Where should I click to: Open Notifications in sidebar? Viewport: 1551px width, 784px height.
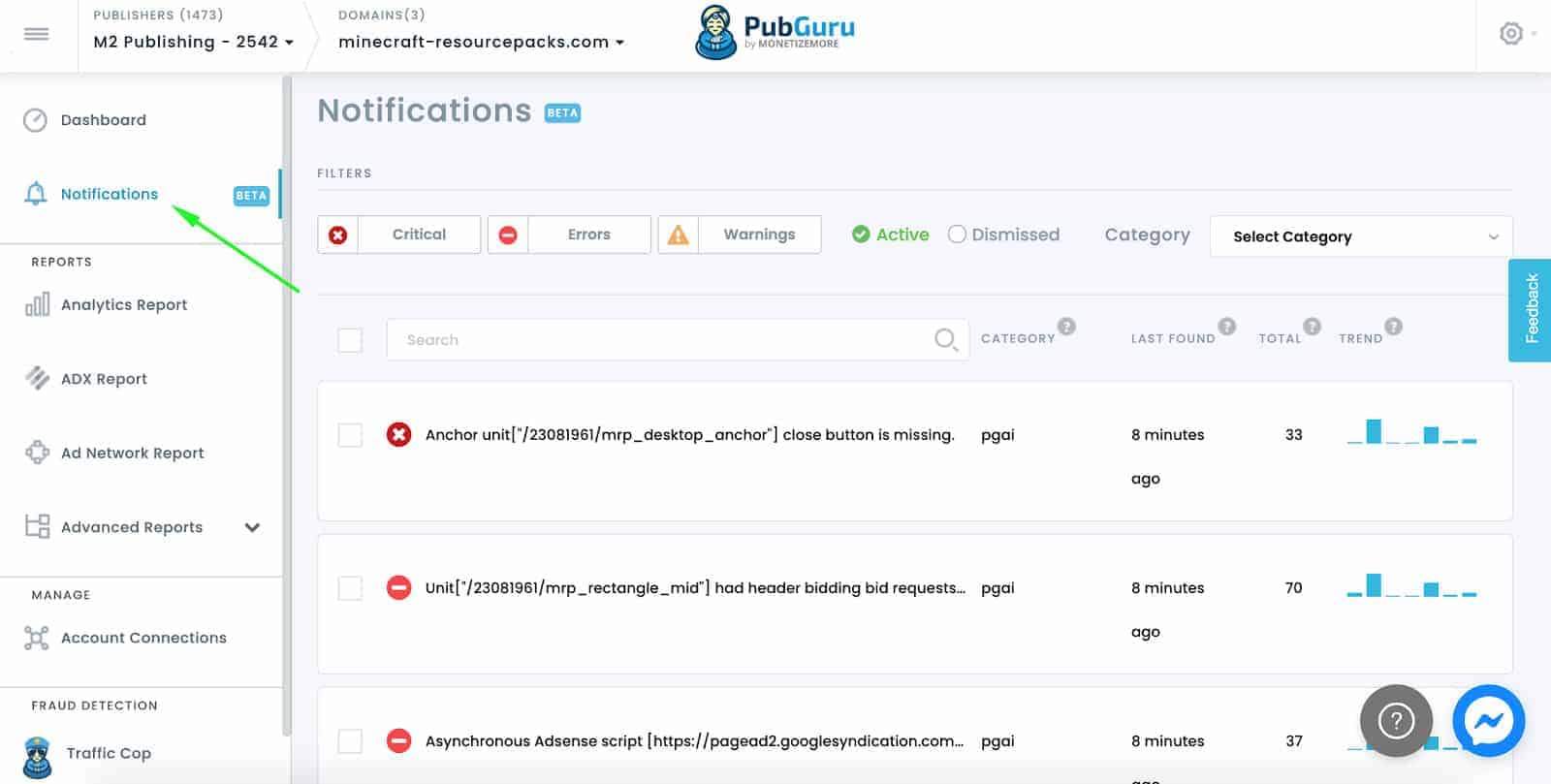(x=110, y=194)
